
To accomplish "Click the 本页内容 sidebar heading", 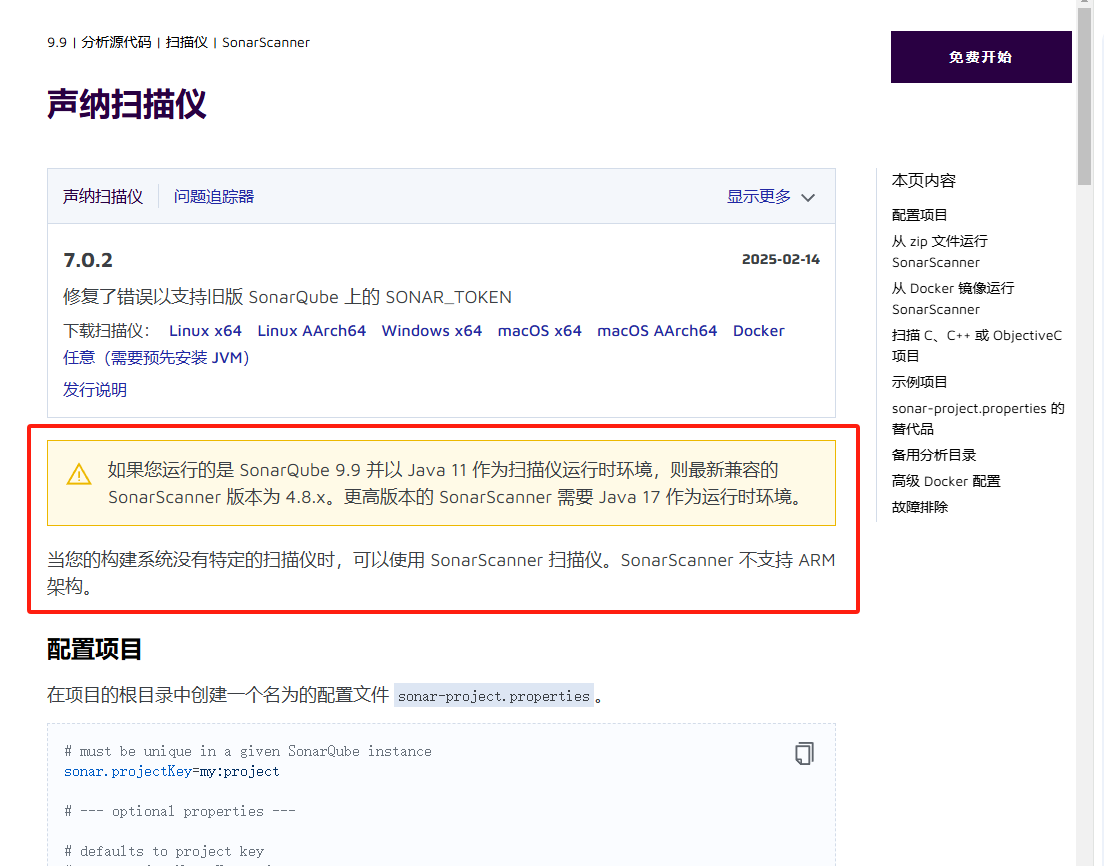I will click(x=924, y=180).
